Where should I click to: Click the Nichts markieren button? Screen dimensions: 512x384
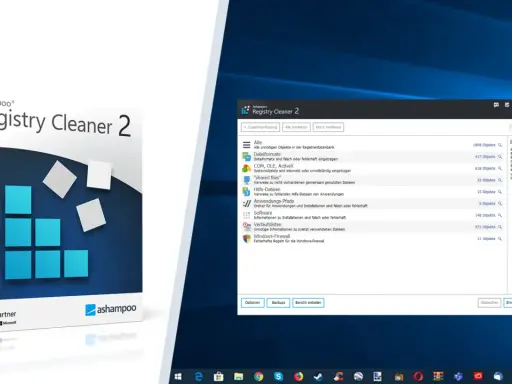(328, 127)
